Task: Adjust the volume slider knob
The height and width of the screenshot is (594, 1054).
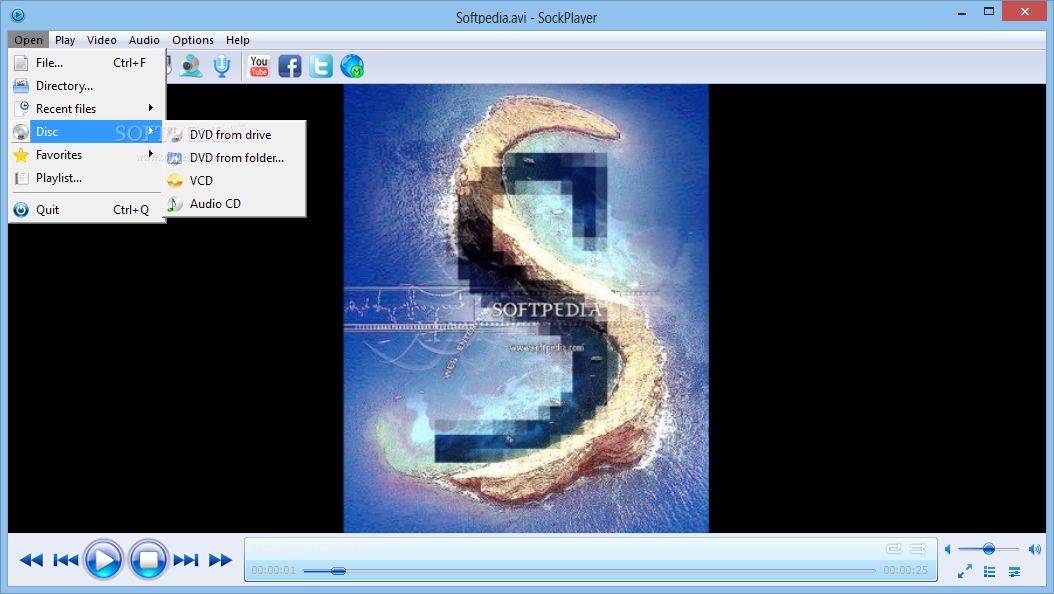Action: coord(989,549)
